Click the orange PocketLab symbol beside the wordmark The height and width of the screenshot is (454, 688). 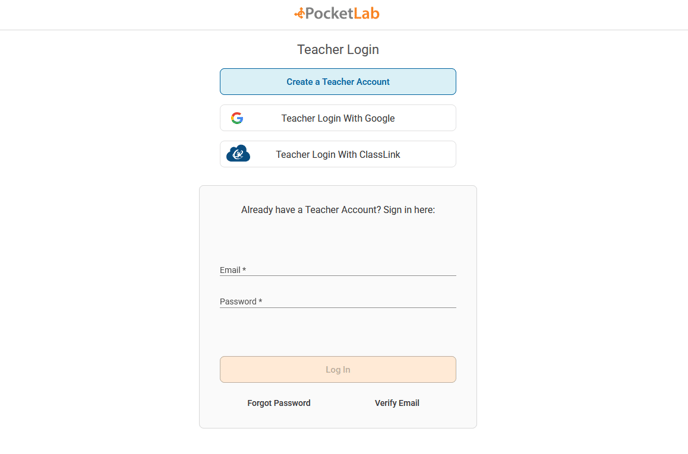299,14
